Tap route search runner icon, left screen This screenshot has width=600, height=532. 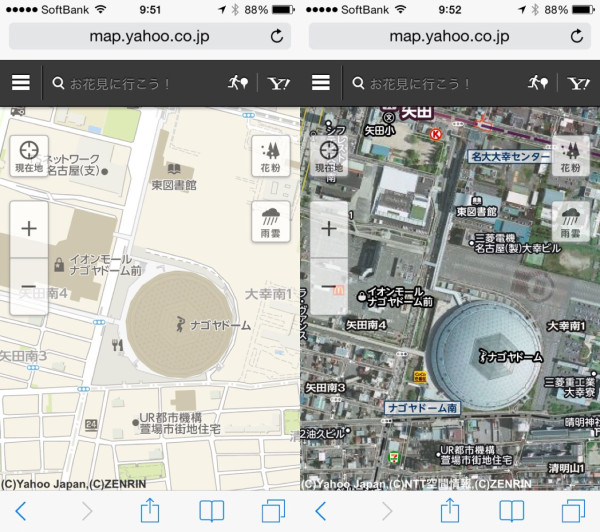[x=238, y=83]
